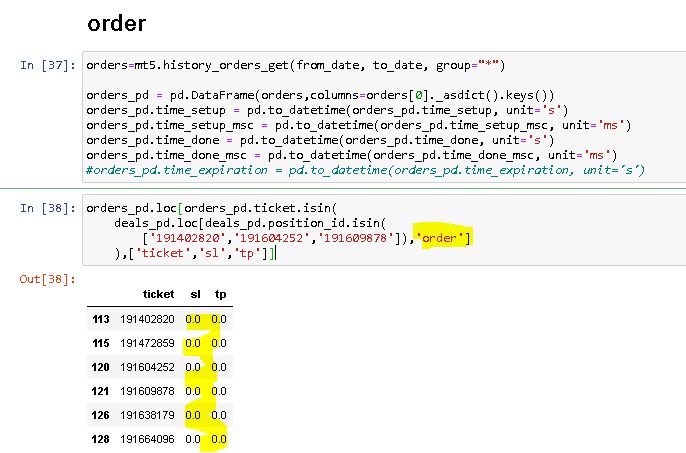Click the ['ticket','sl','tp'] column list
The image size is (686, 453).
tap(201, 253)
